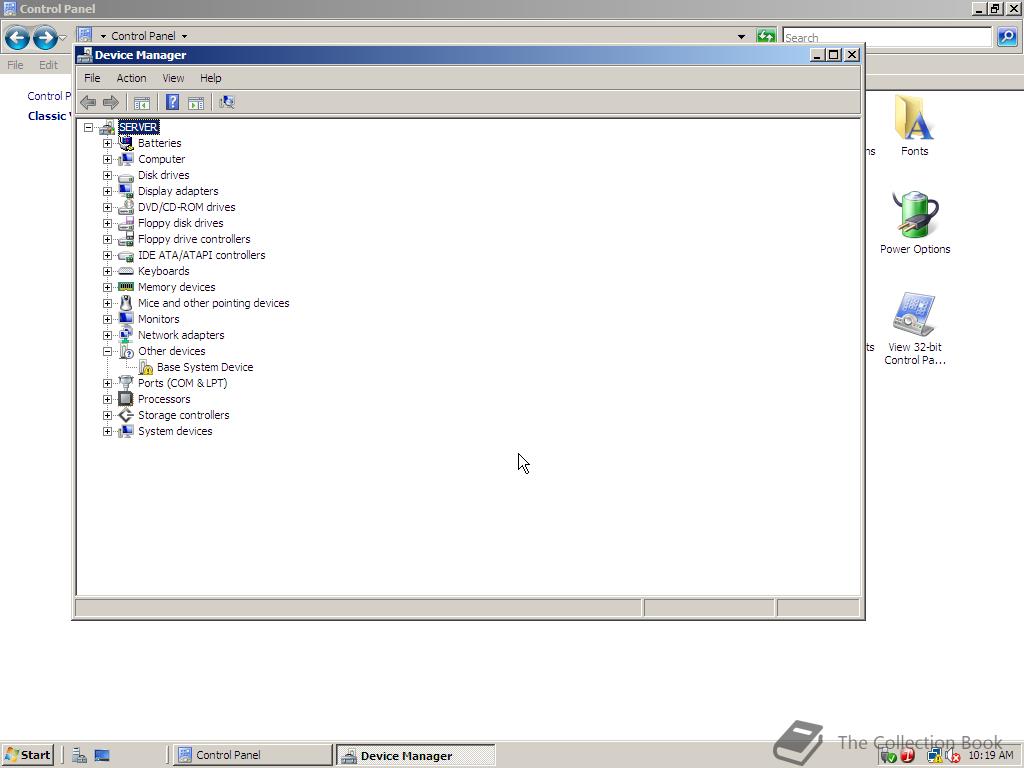Click the volume tray icon
The height and width of the screenshot is (768, 1024).
coord(952,756)
